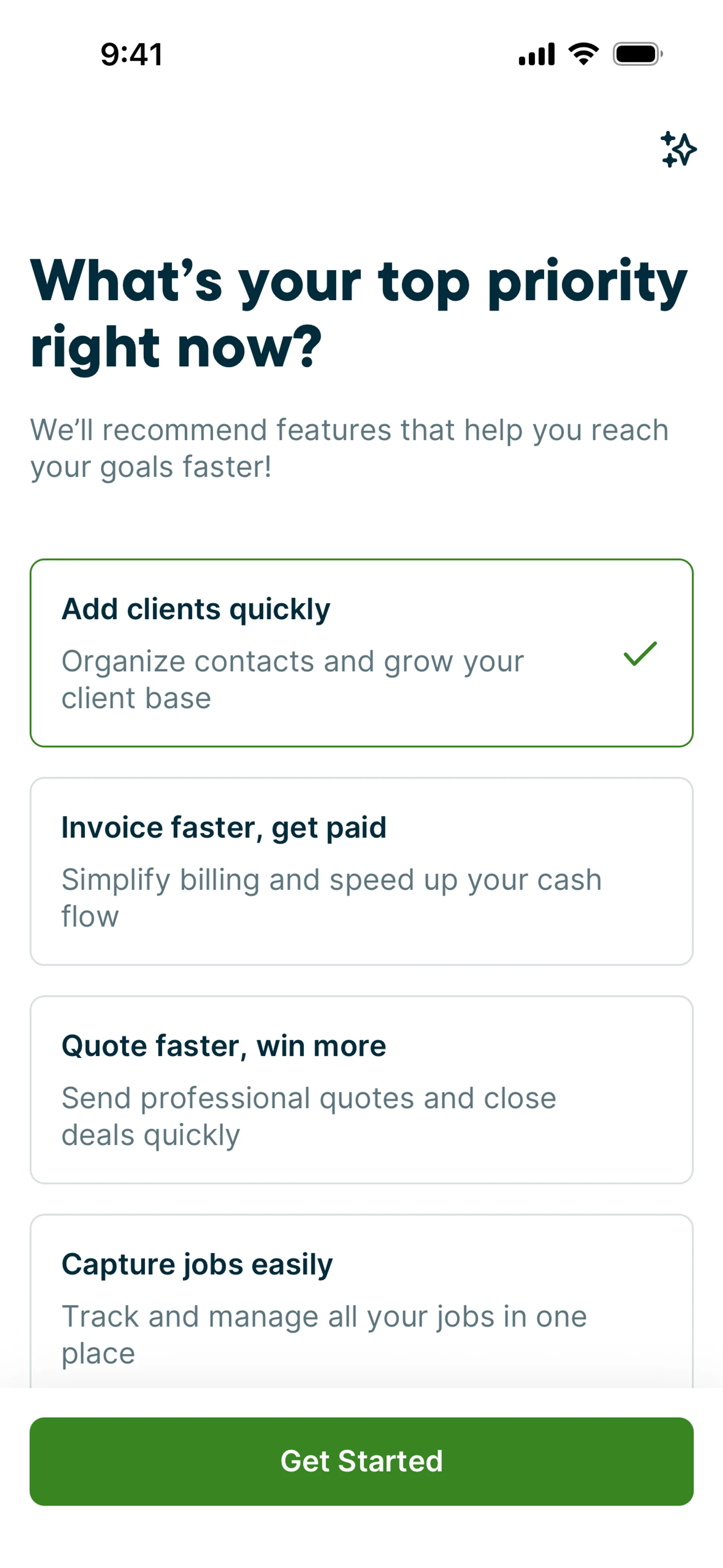Tap the sparkle AI assistant icon
The width and height of the screenshot is (723, 1568).
pyautogui.click(x=678, y=149)
